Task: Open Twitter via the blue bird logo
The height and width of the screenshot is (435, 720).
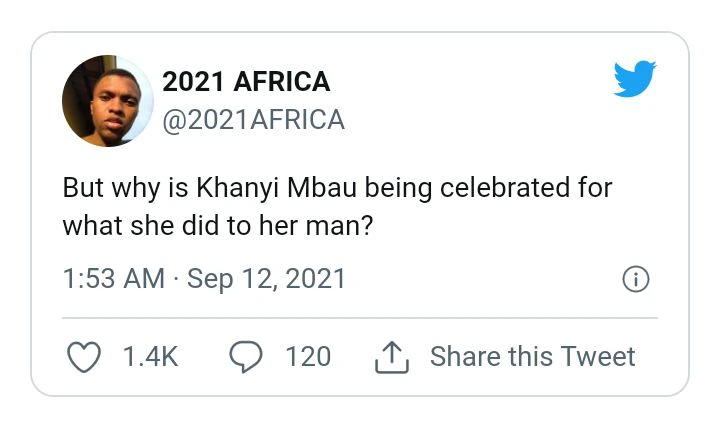Action: (635, 79)
